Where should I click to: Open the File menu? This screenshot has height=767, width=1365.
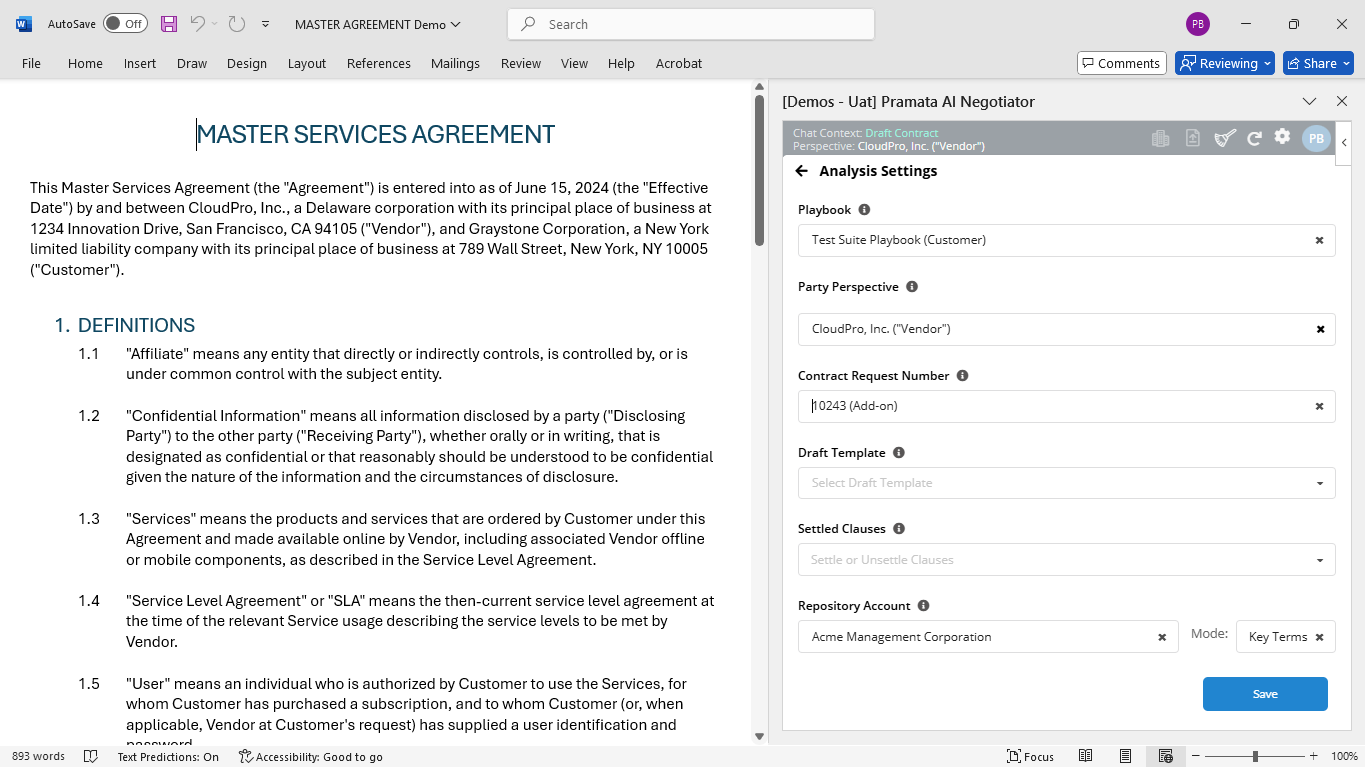coord(31,63)
